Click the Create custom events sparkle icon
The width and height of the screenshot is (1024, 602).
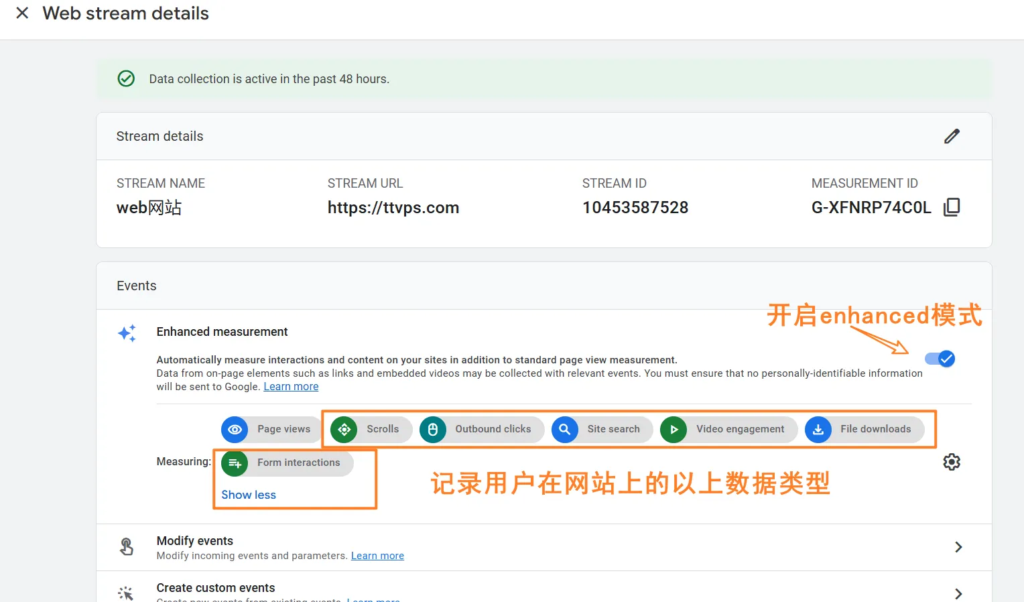(125, 593)
